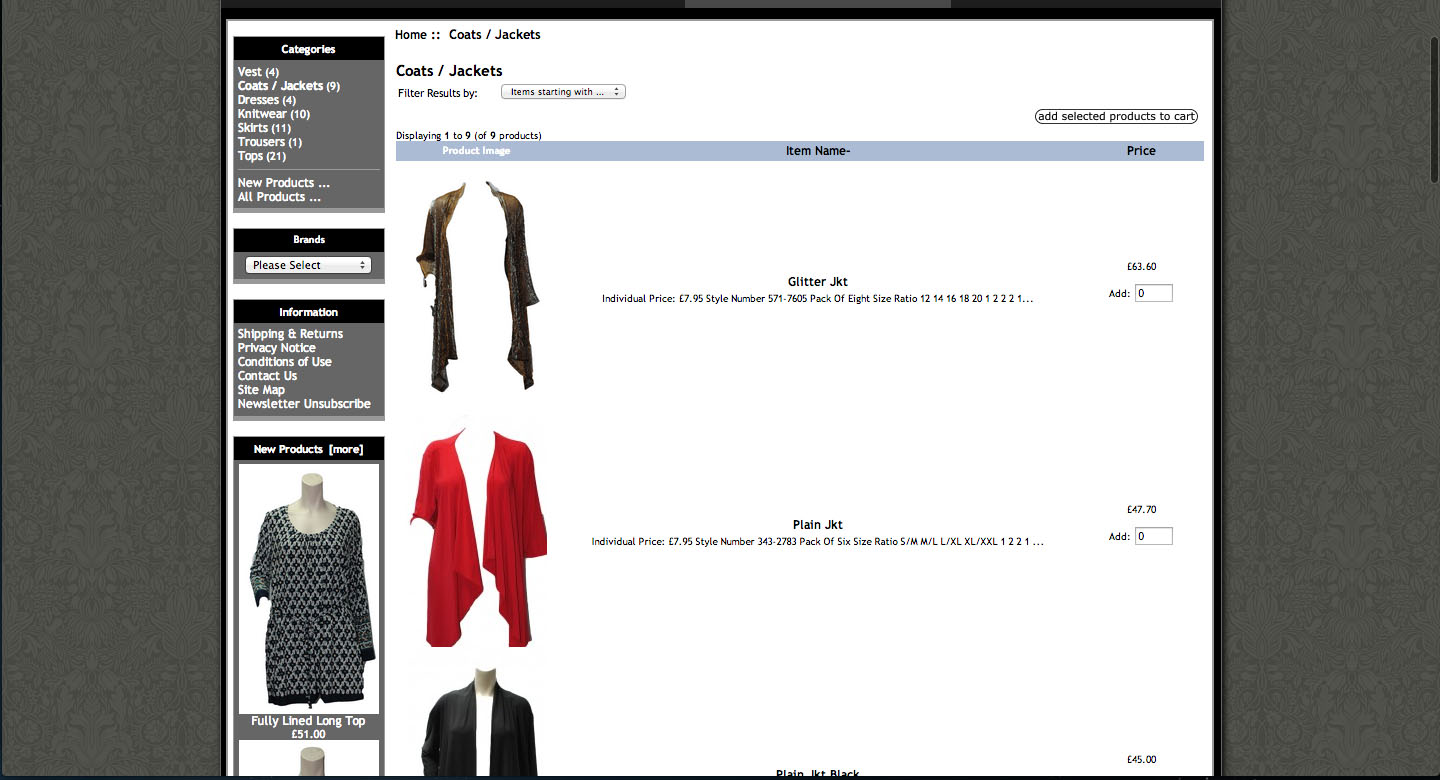Open the Dresses category

pyautogui.click(x=267, y=100)
